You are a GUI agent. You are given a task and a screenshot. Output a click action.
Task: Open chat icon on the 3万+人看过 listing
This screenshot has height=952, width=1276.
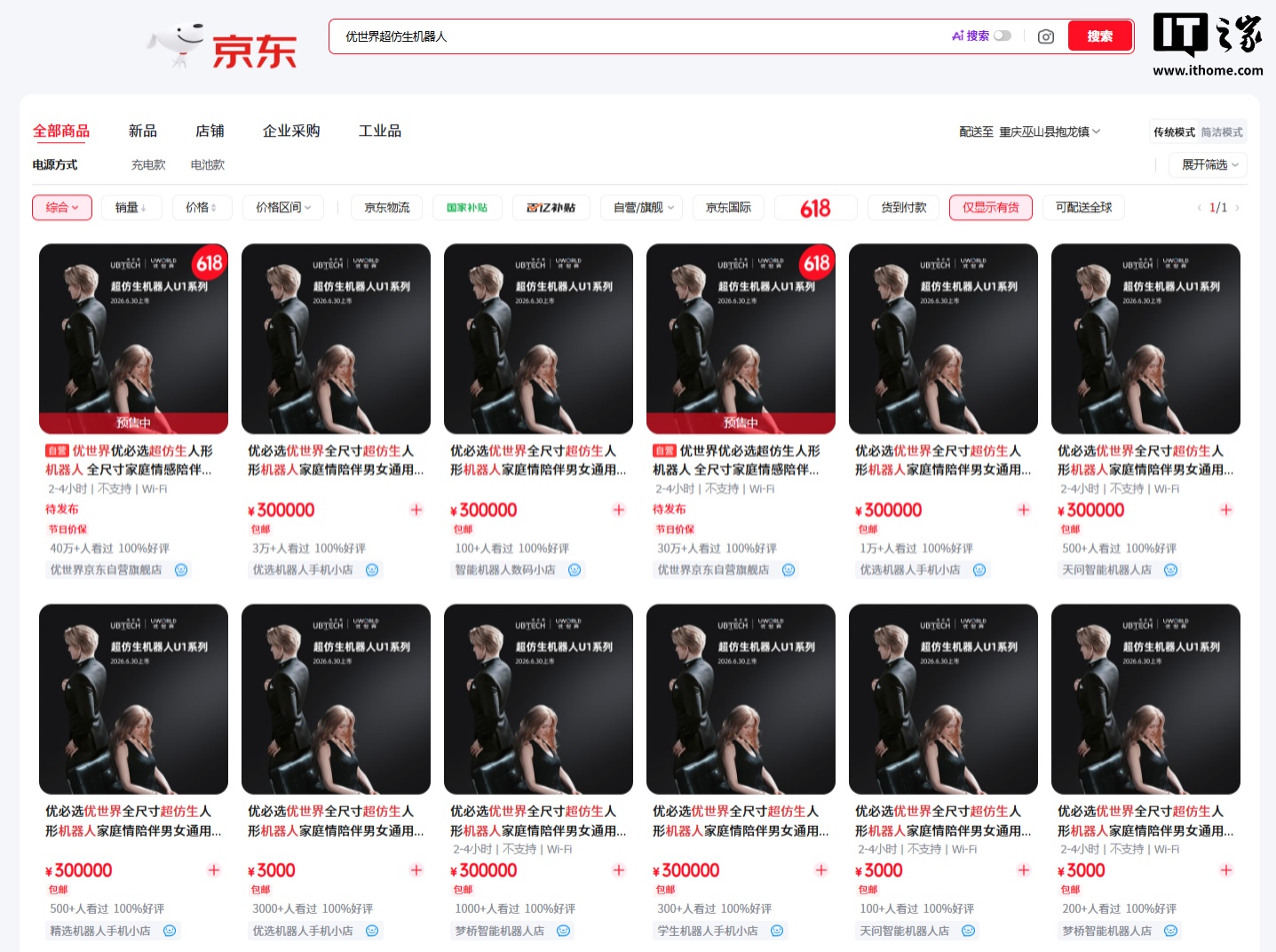[x=372, y=570]
